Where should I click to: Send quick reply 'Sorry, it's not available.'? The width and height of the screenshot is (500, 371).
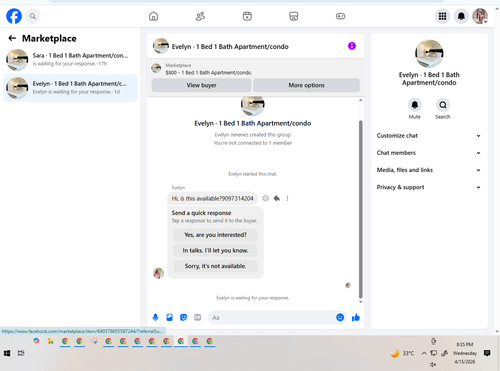click(215, 266)
